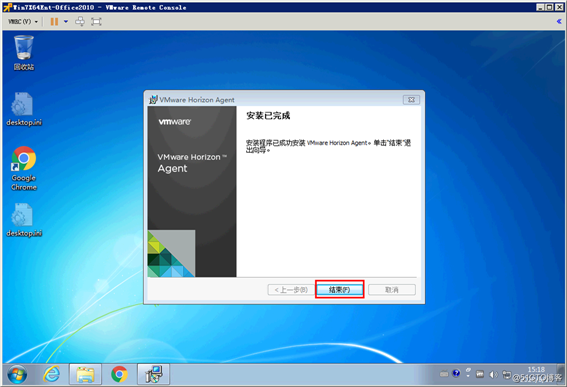This screenshot has height=387, width=567.
Task: Click the 取消 cancel button in installer
Action: tap(392, 290)
